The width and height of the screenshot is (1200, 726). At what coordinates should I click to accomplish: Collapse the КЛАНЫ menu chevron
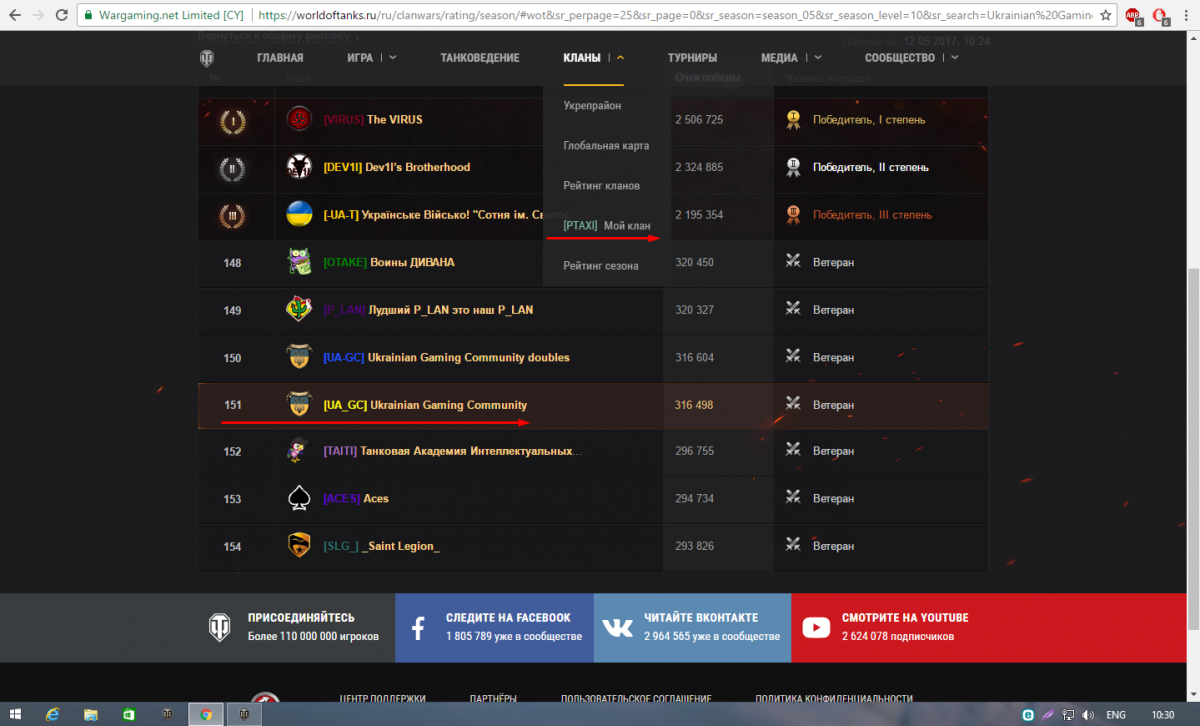coord(620,58)
